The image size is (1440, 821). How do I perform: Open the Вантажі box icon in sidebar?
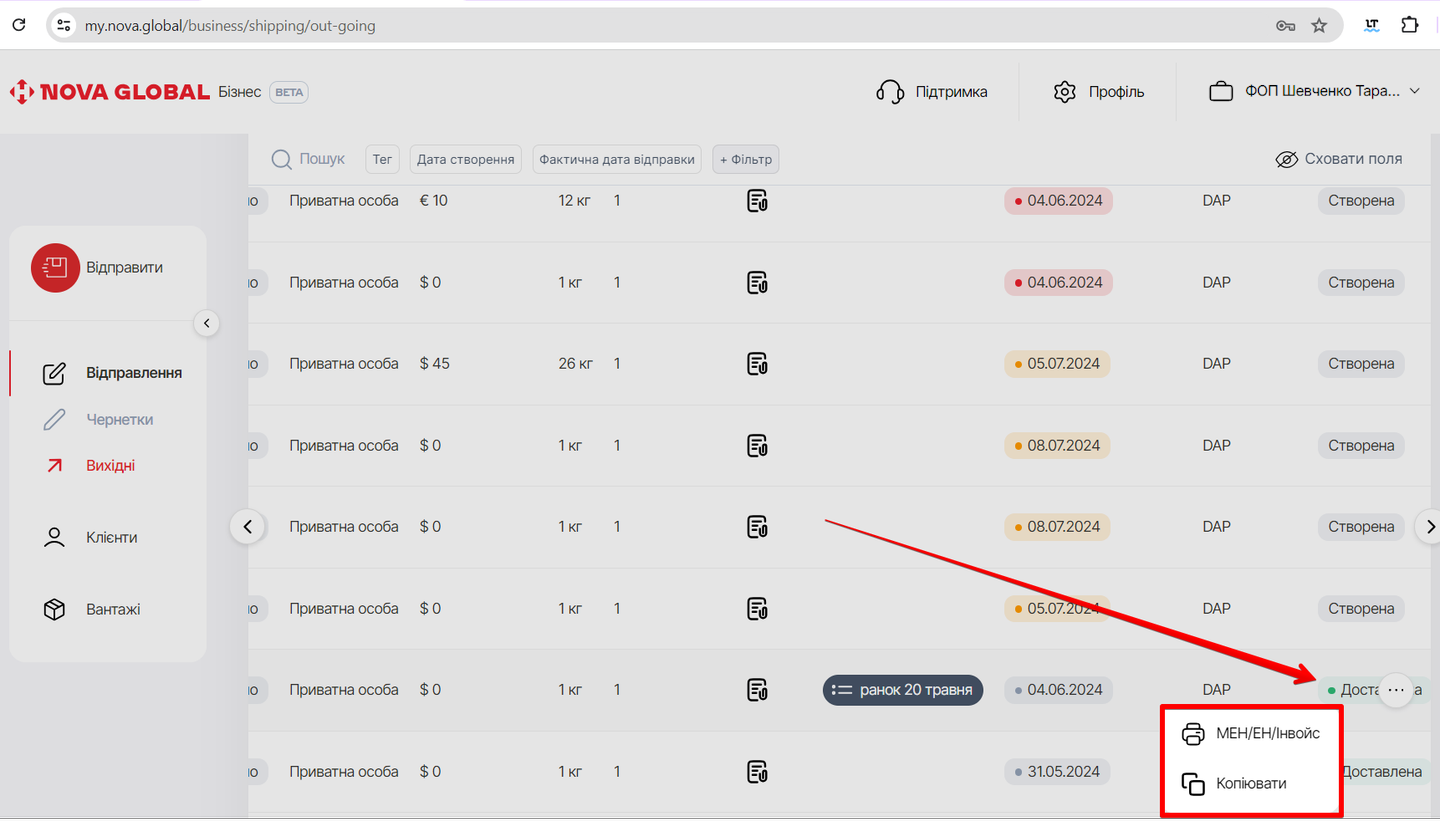point(54,609)
